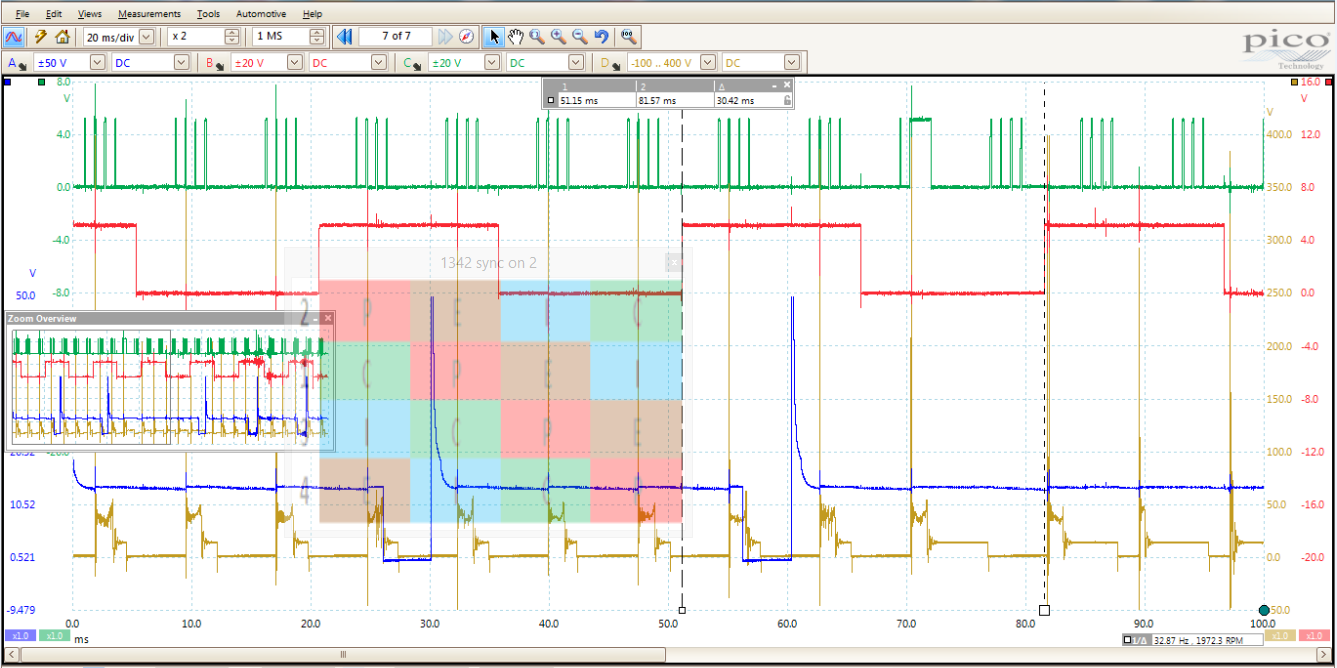1337x668 pixels.
Task: Open the Measurements menu
Action: (149, 14)
